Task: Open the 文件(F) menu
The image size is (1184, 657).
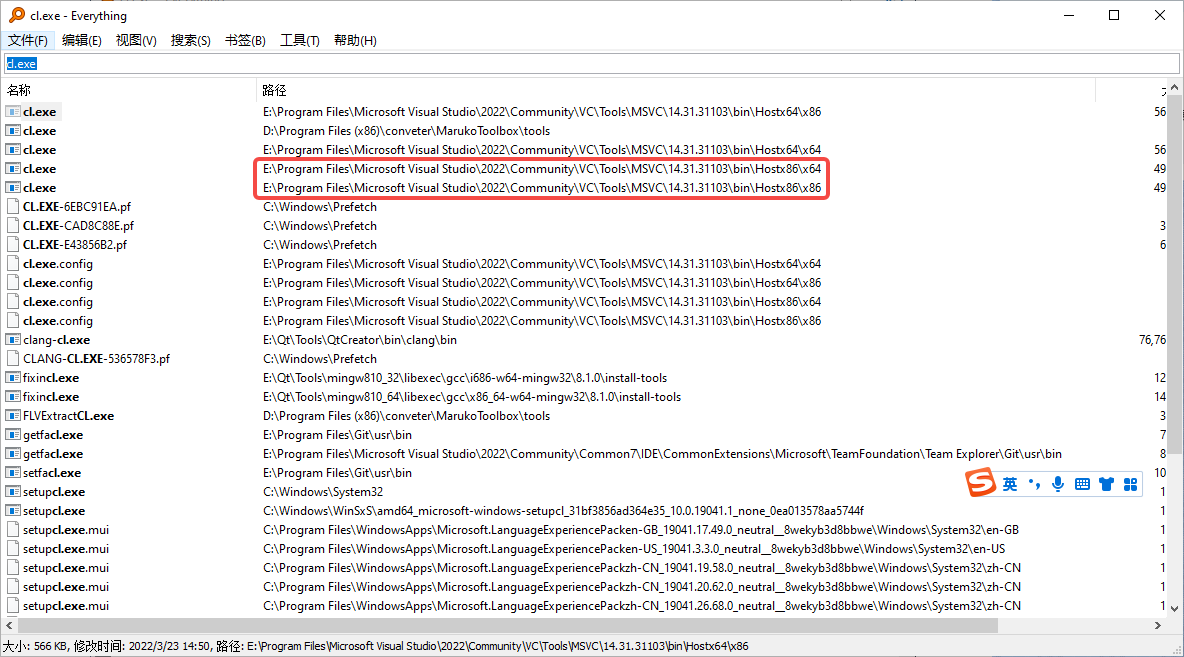Action: (28, 41)
